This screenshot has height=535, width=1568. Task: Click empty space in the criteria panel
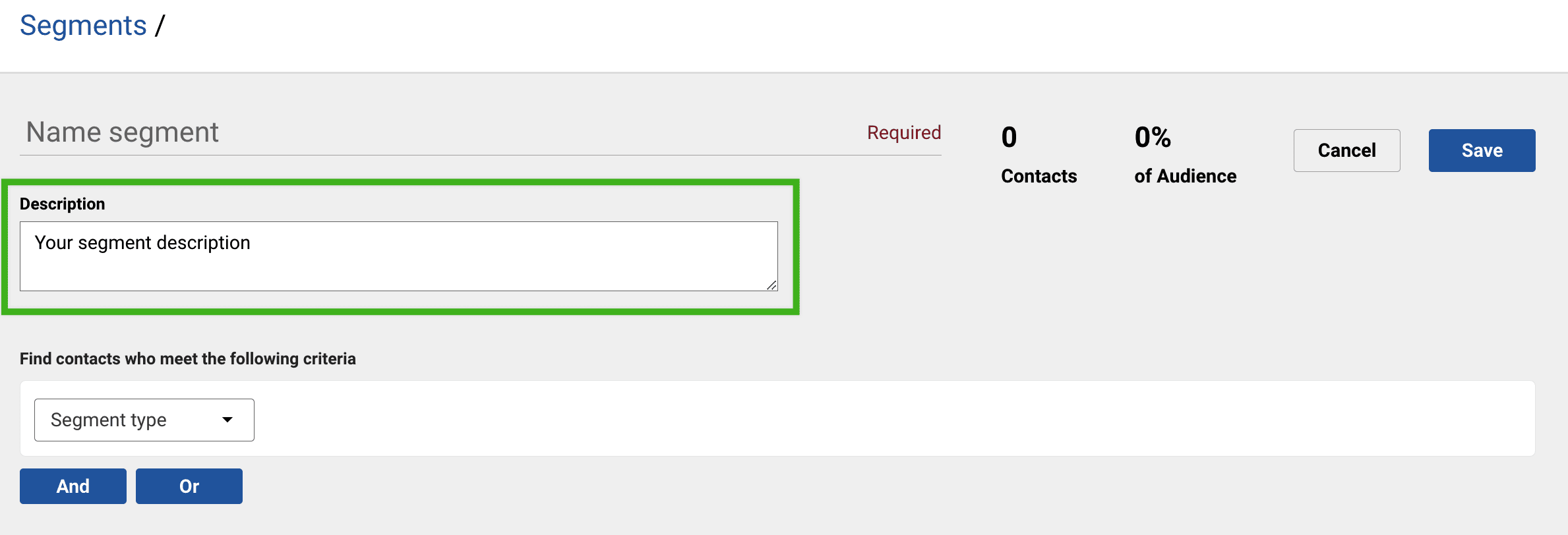857,418
